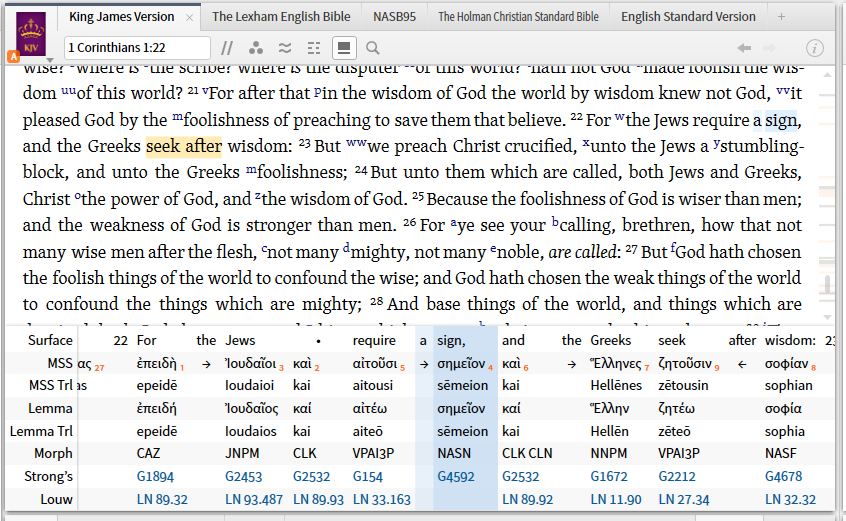Switch to The Holman Christian Standard Bible tab
Viewport: 846px width, 521px height.
[518, 17]
